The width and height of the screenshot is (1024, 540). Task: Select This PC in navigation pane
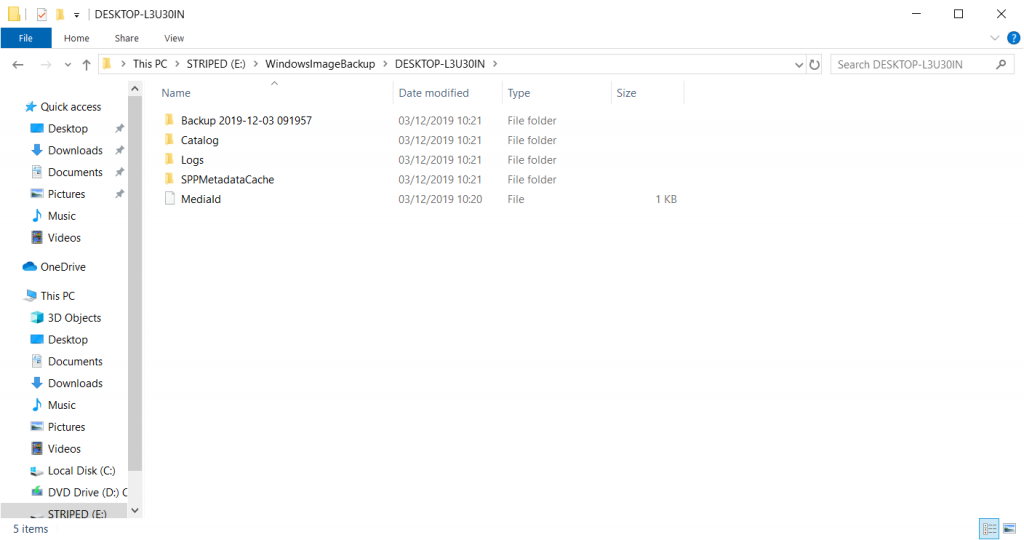57,296
